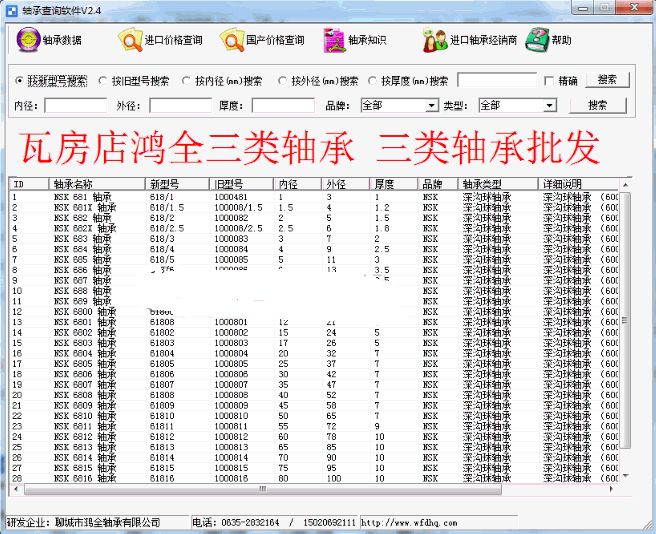The width and height of the screenshot is (656, 534).
Task: Click cell "1000083" in 旧型号 column
Action: point(231,239)
